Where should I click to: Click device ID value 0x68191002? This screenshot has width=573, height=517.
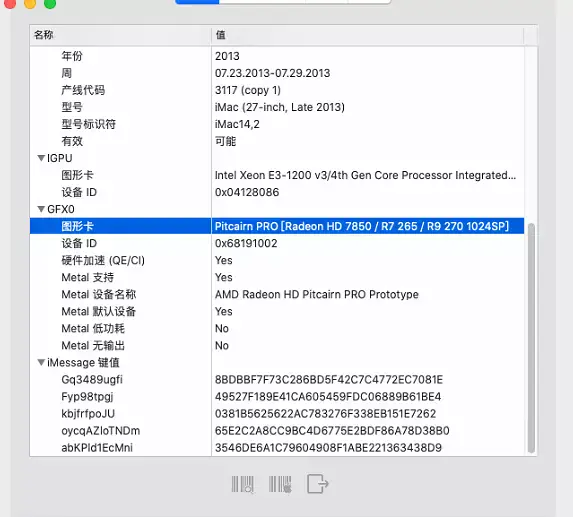(246, 243)
